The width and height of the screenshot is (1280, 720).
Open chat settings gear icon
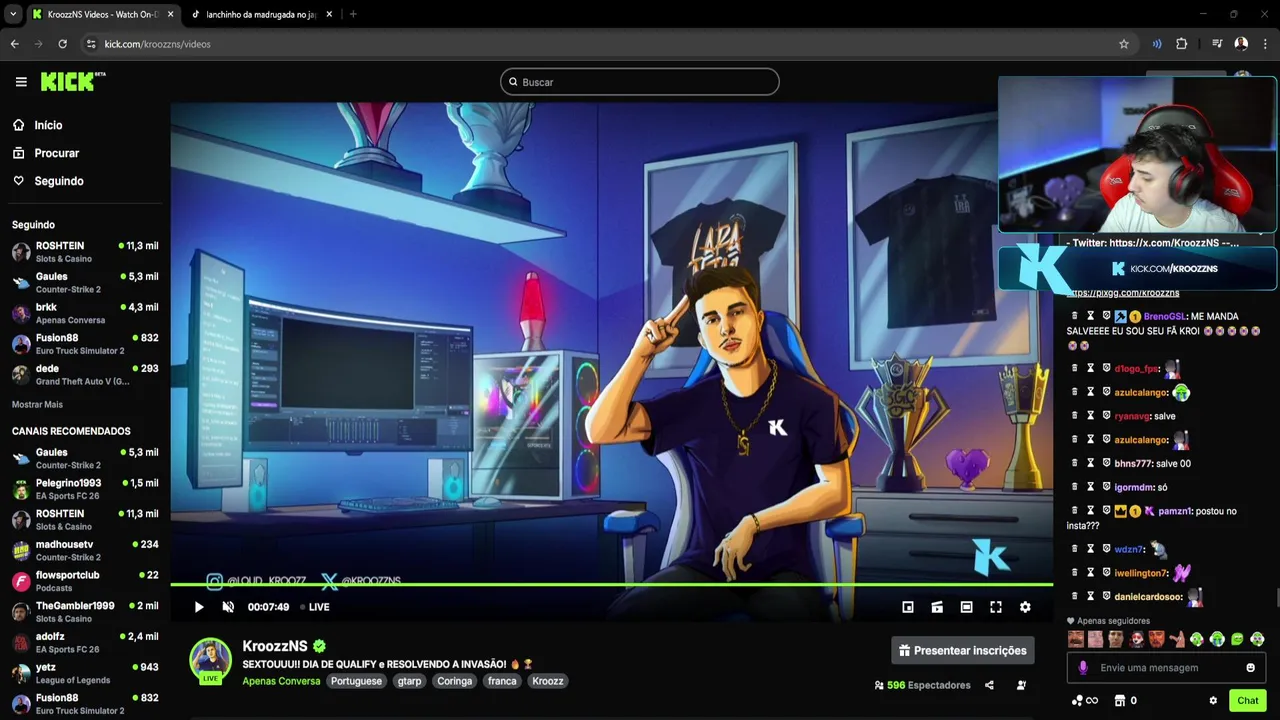[x=1213, y=701]
